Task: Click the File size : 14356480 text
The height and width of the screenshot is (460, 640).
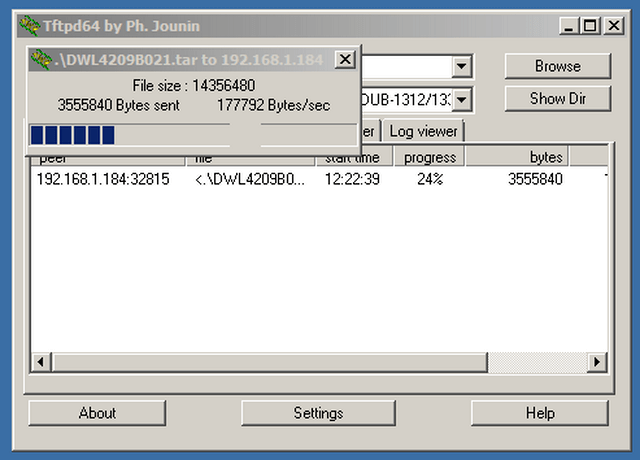Action: (x=194, y=86)
